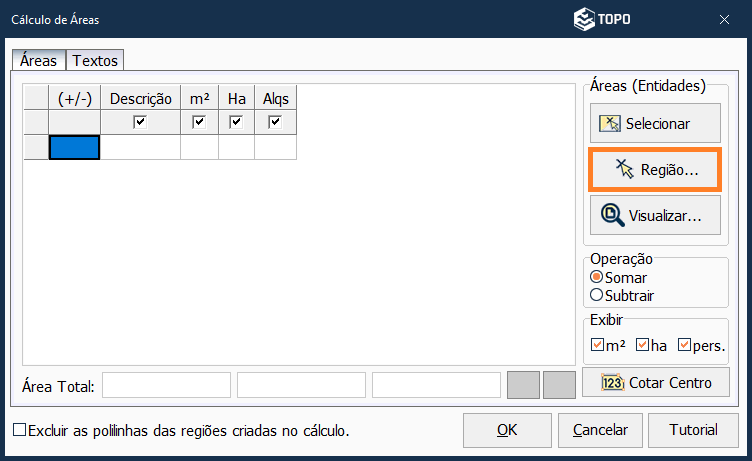Viewport: 752px width, 461px height.
Task: Click the Região cursor button
Action: [656, 170]
